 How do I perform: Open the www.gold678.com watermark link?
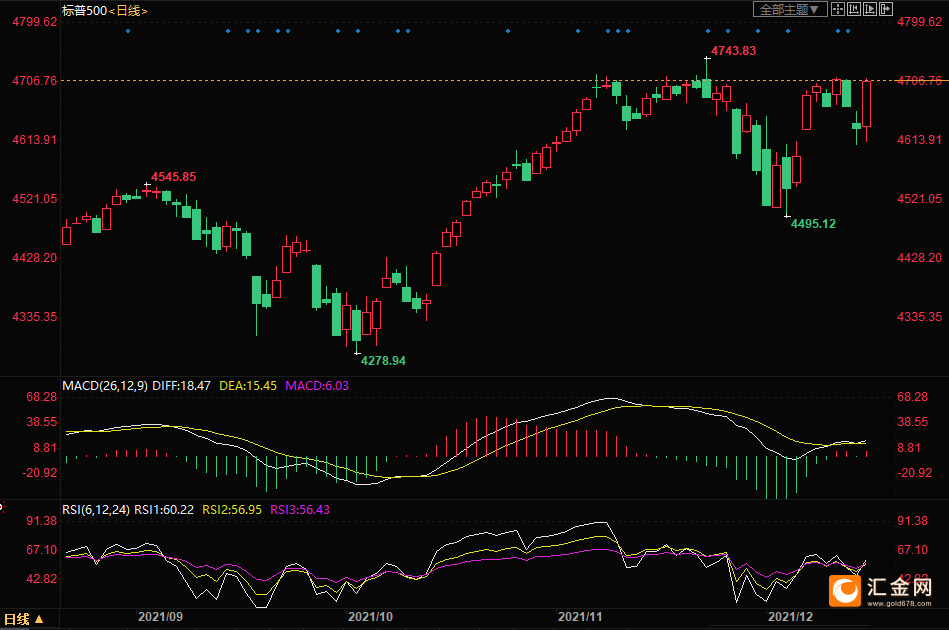pyautogui.click(x=899, y=603)
